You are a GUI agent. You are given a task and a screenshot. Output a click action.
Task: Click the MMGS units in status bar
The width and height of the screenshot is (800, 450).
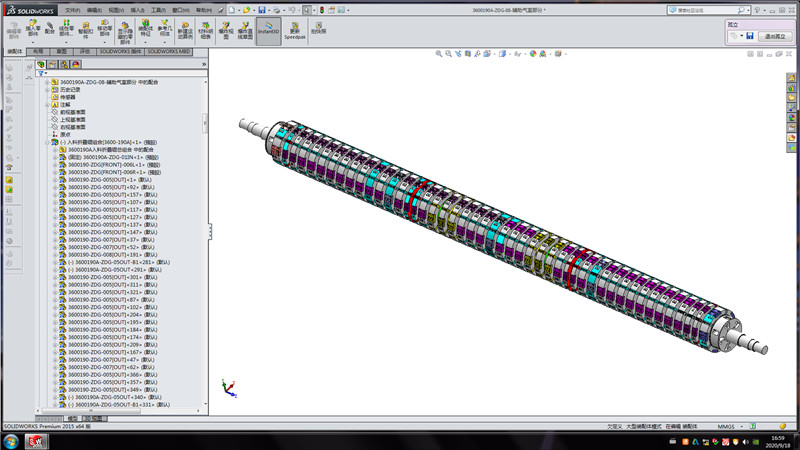(x=727, y=427)
